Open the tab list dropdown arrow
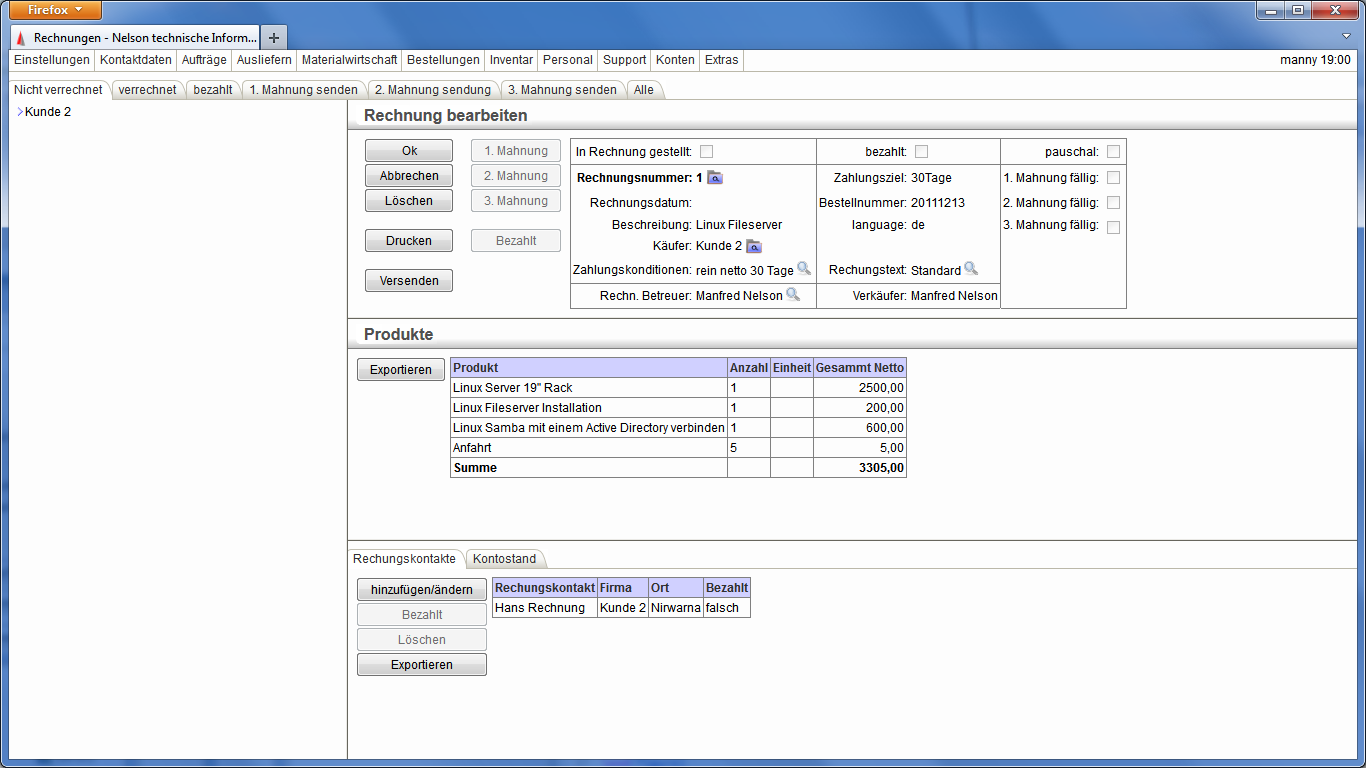 click(1346, 36)
